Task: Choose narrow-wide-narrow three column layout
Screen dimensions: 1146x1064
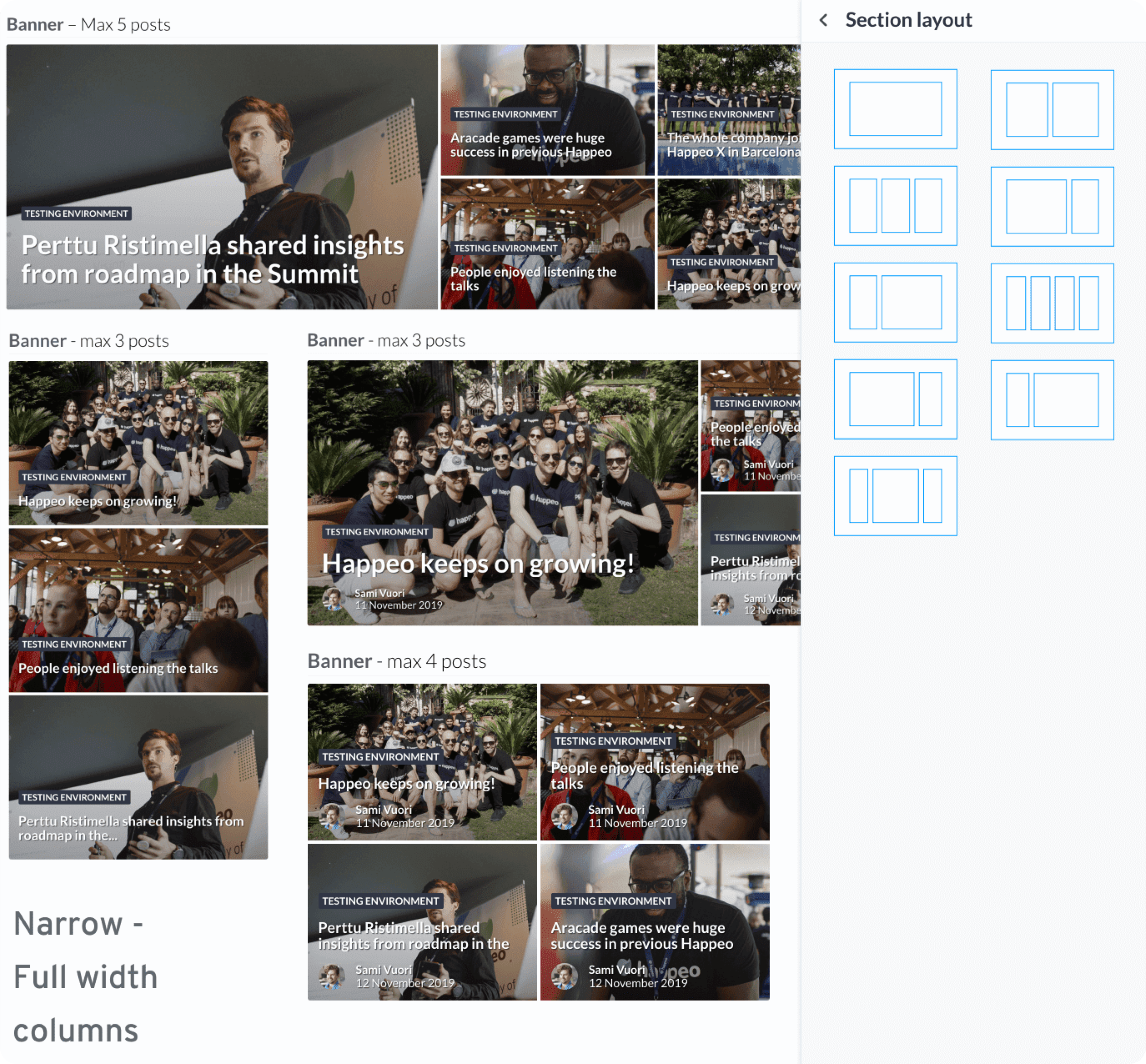Action: [x=895, y=496]
